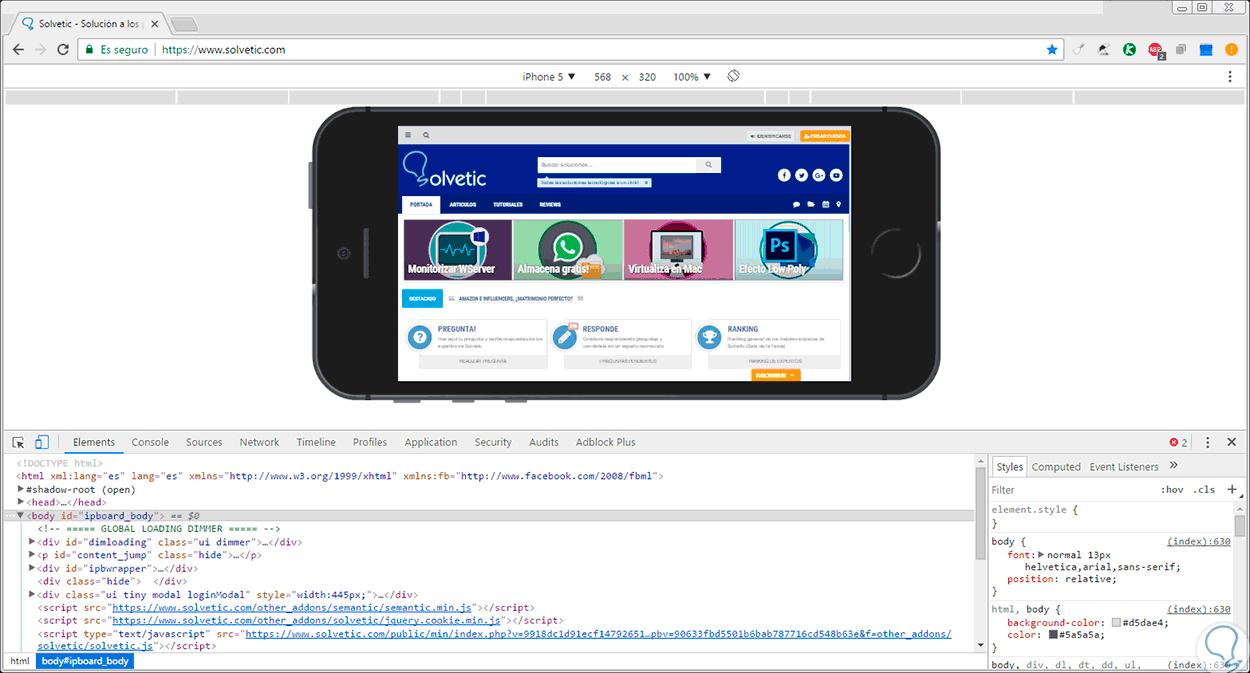The height and width of the screenshot is (673, 1250).
Task: Toggle device toolbar icon in DevTools
Action: click(42, 442)
